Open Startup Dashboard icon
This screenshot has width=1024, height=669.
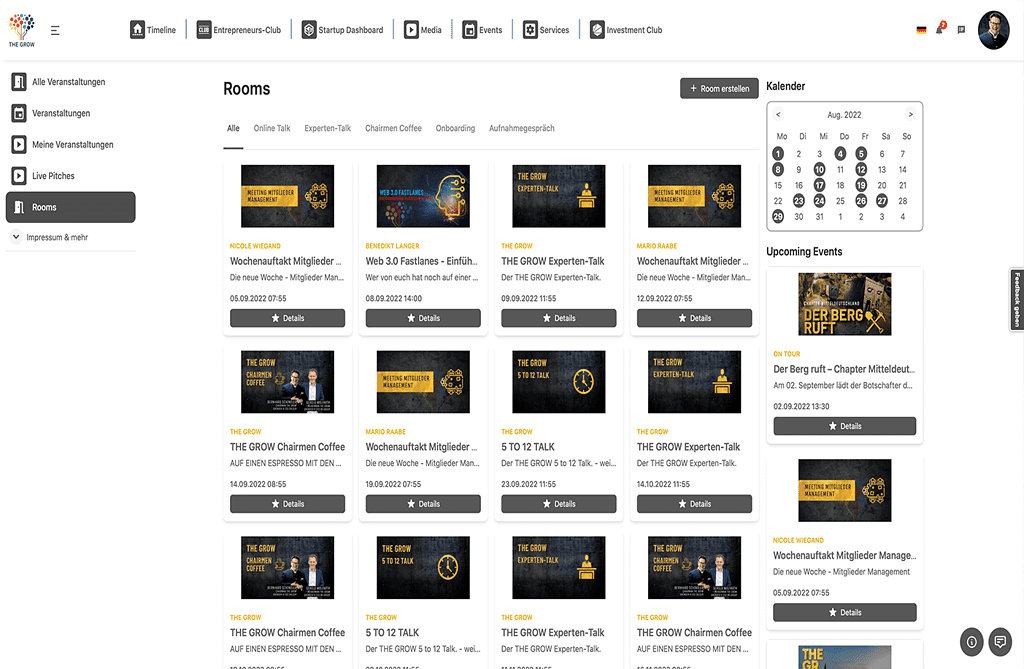pos(309,30)
